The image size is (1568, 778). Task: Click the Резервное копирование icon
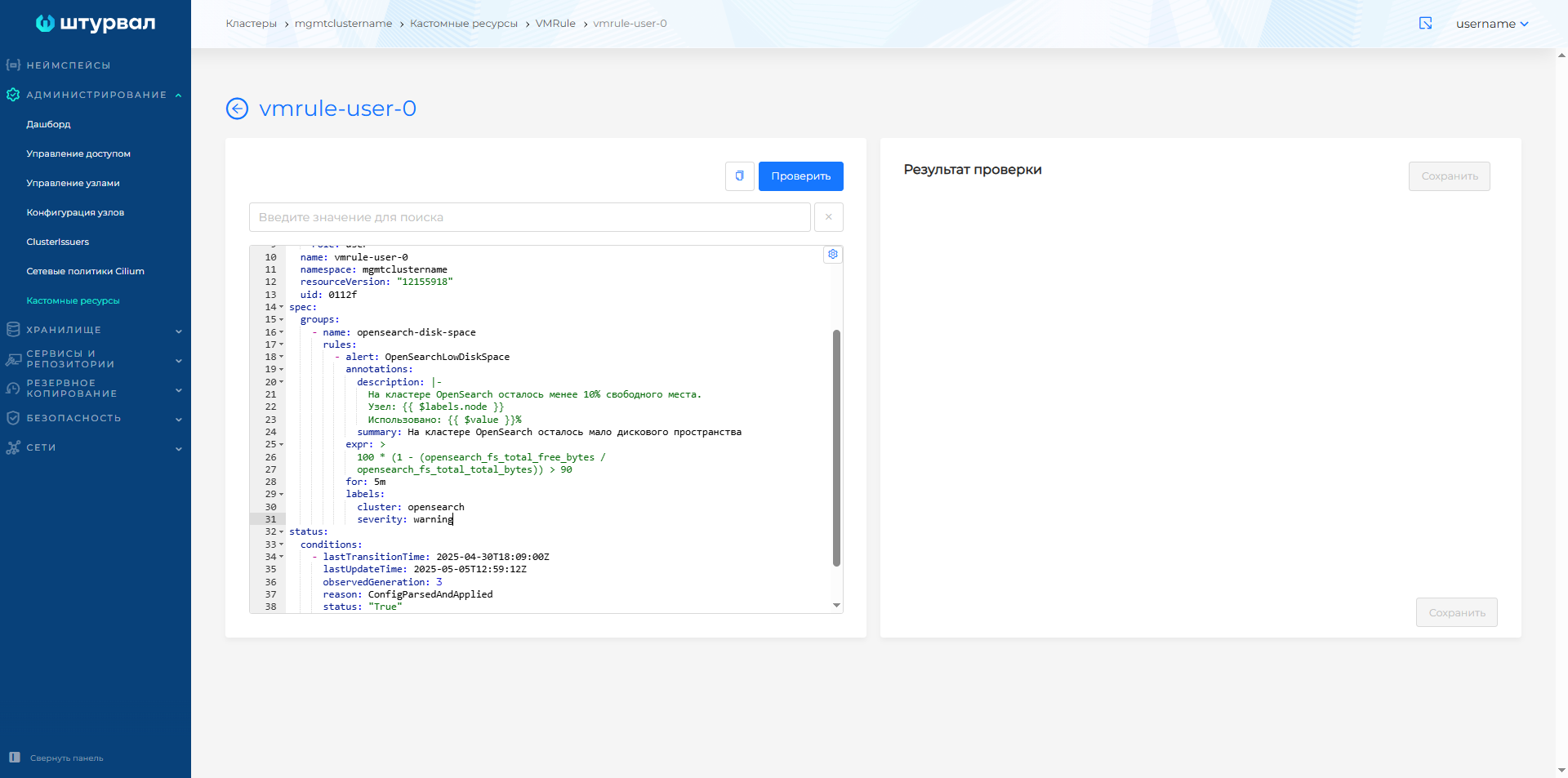coord(13,389)
